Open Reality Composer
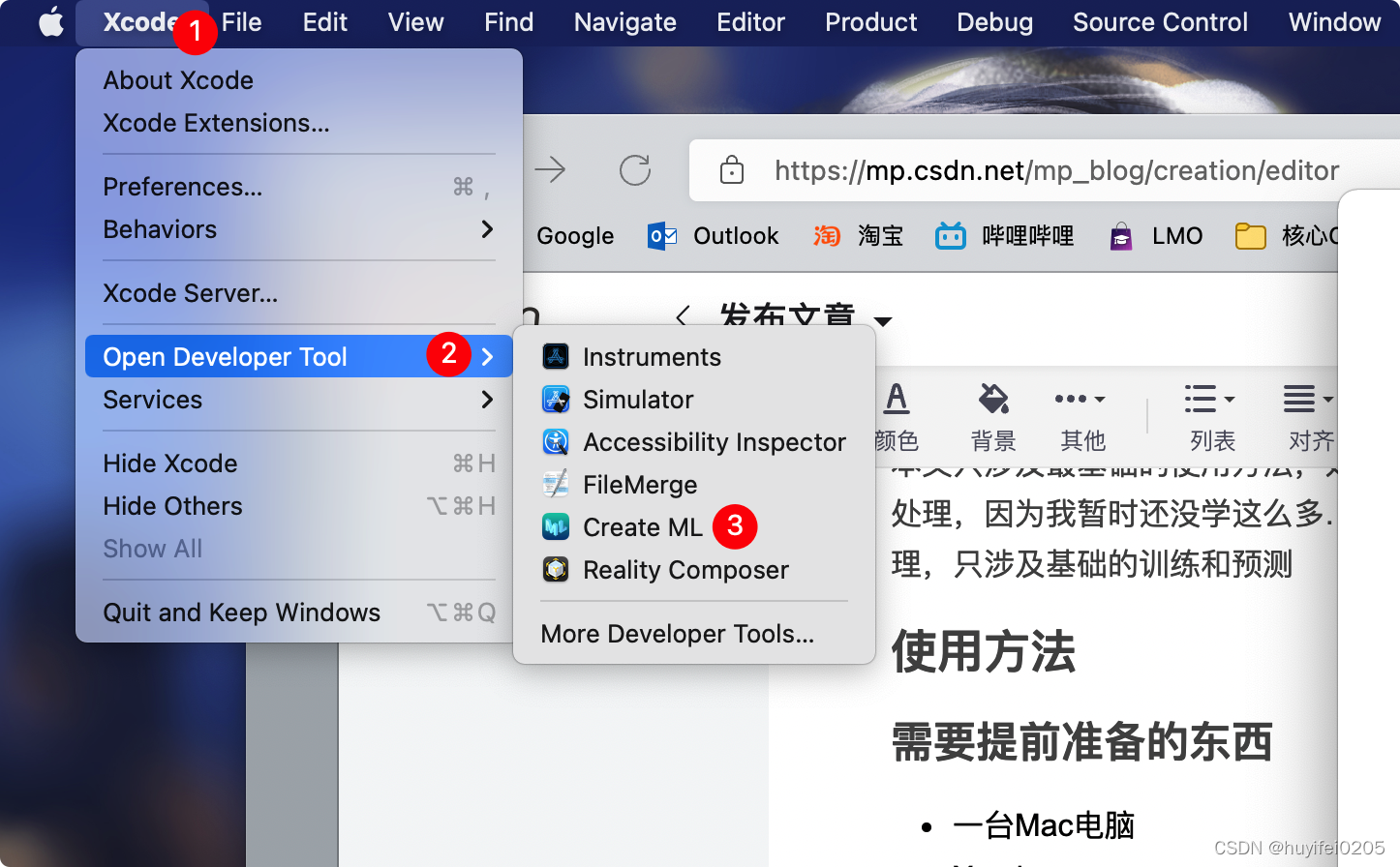This screenshot has height=867, width=1400. 685,569
